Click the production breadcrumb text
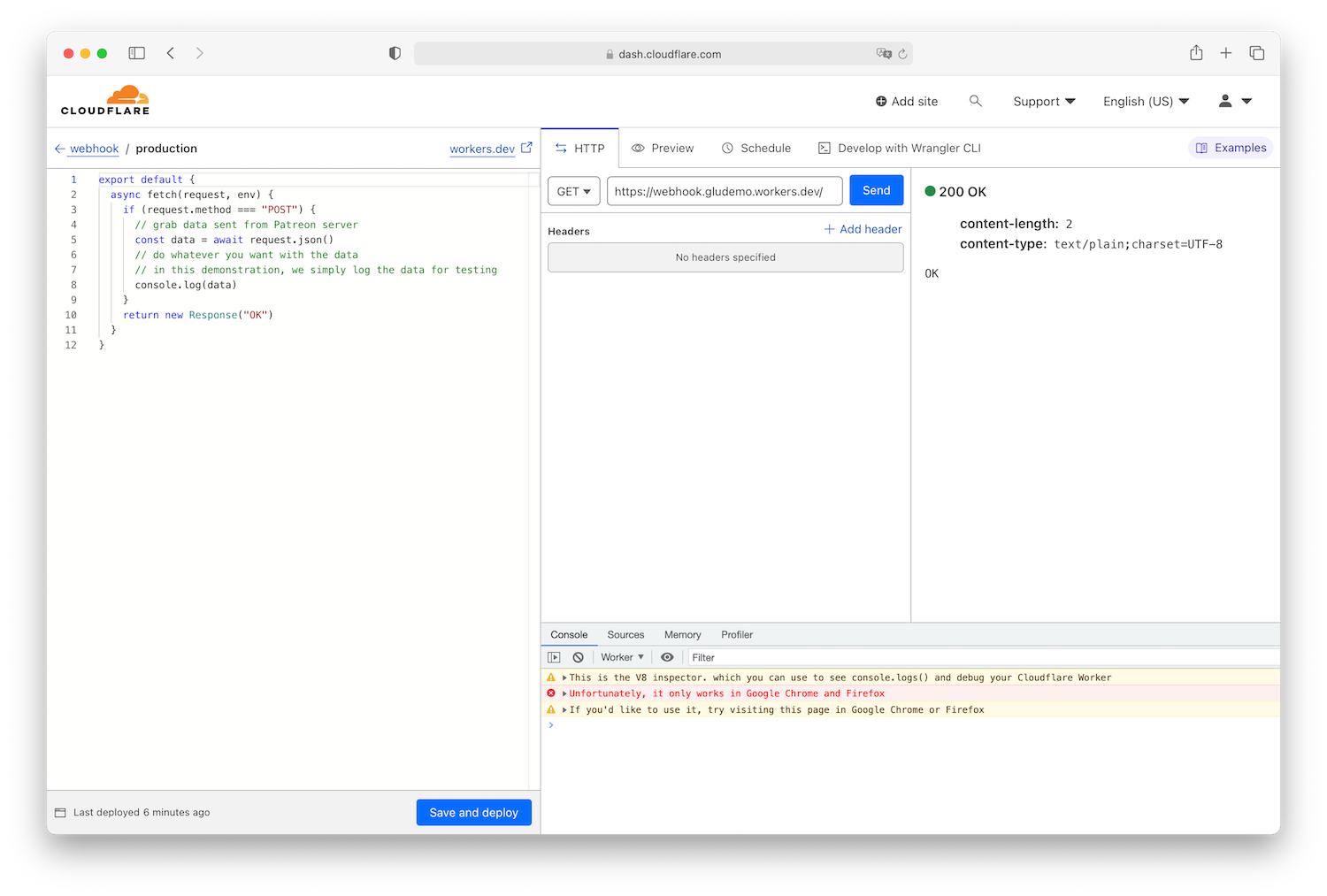 point(166,149)
